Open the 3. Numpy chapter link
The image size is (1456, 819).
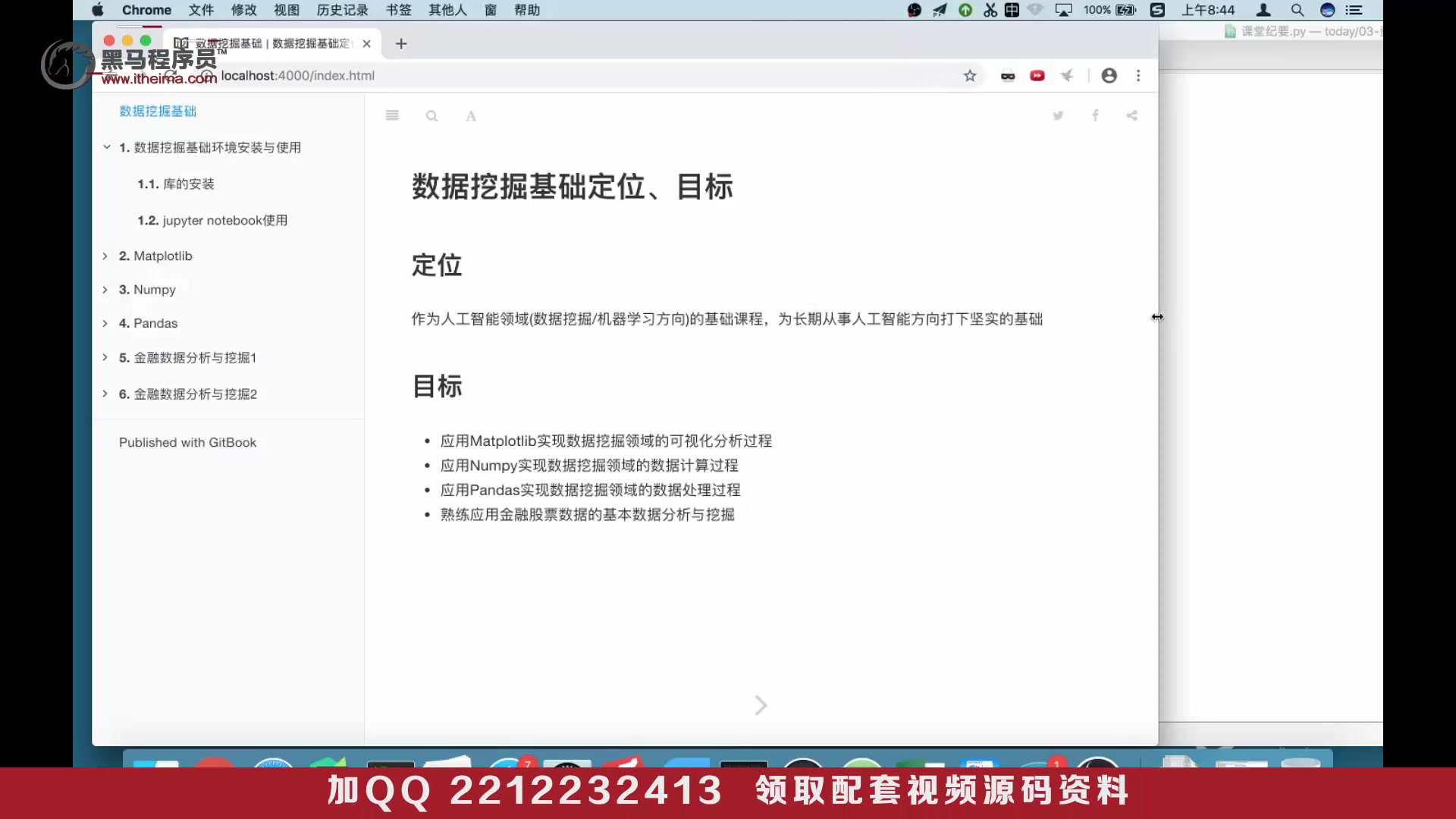point(147,290)
